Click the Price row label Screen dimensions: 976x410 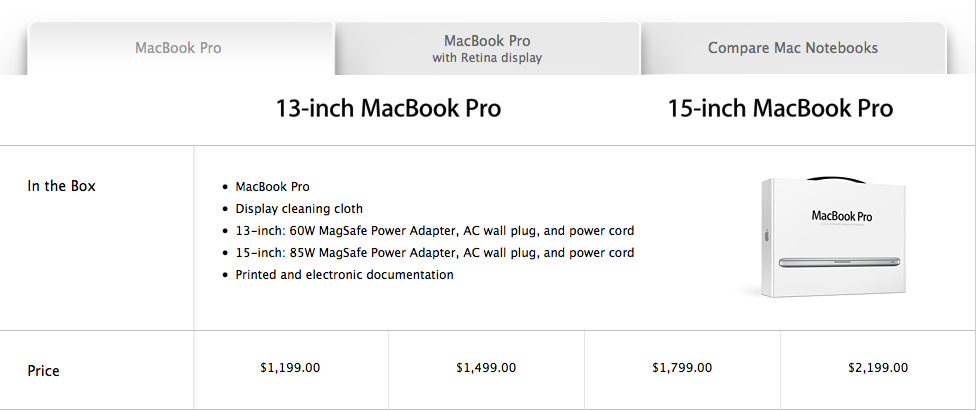point(44,371)
